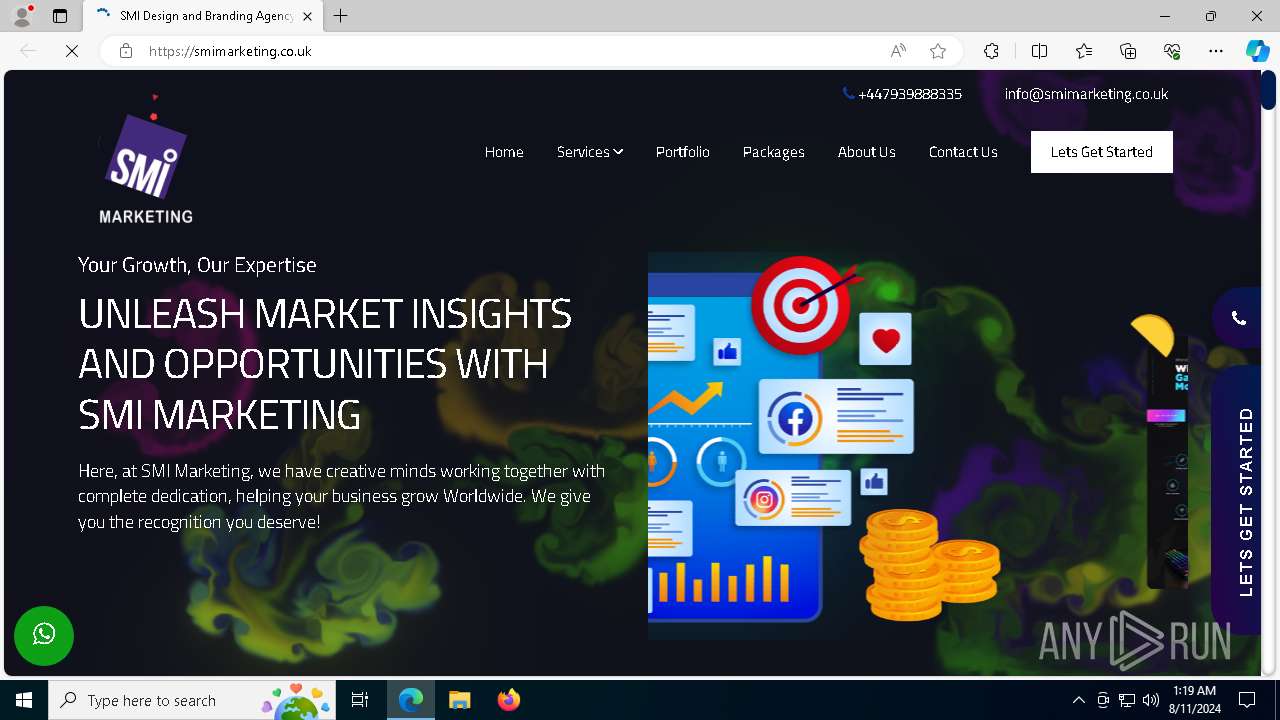View site information lock icon
The width and height of the screenshot is (1280, 720).
[126, 51]
